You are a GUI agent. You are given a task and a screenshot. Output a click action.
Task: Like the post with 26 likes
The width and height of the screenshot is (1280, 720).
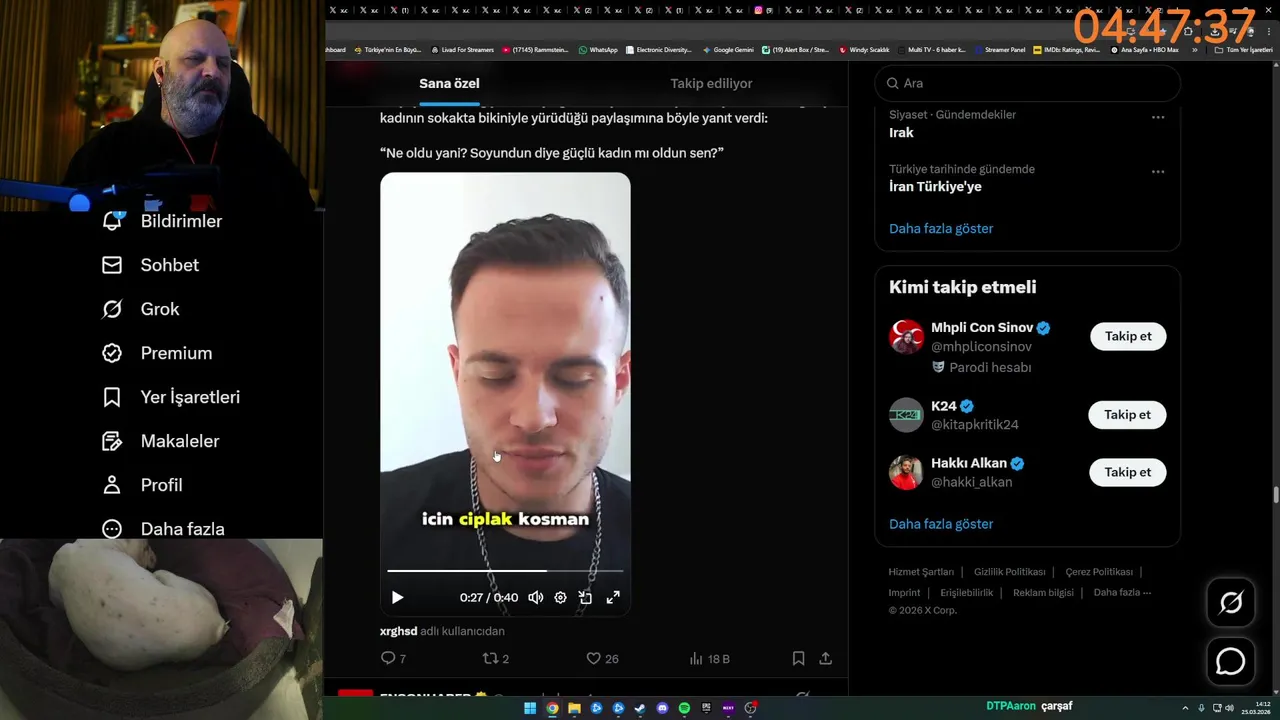(x=602, y=658)
